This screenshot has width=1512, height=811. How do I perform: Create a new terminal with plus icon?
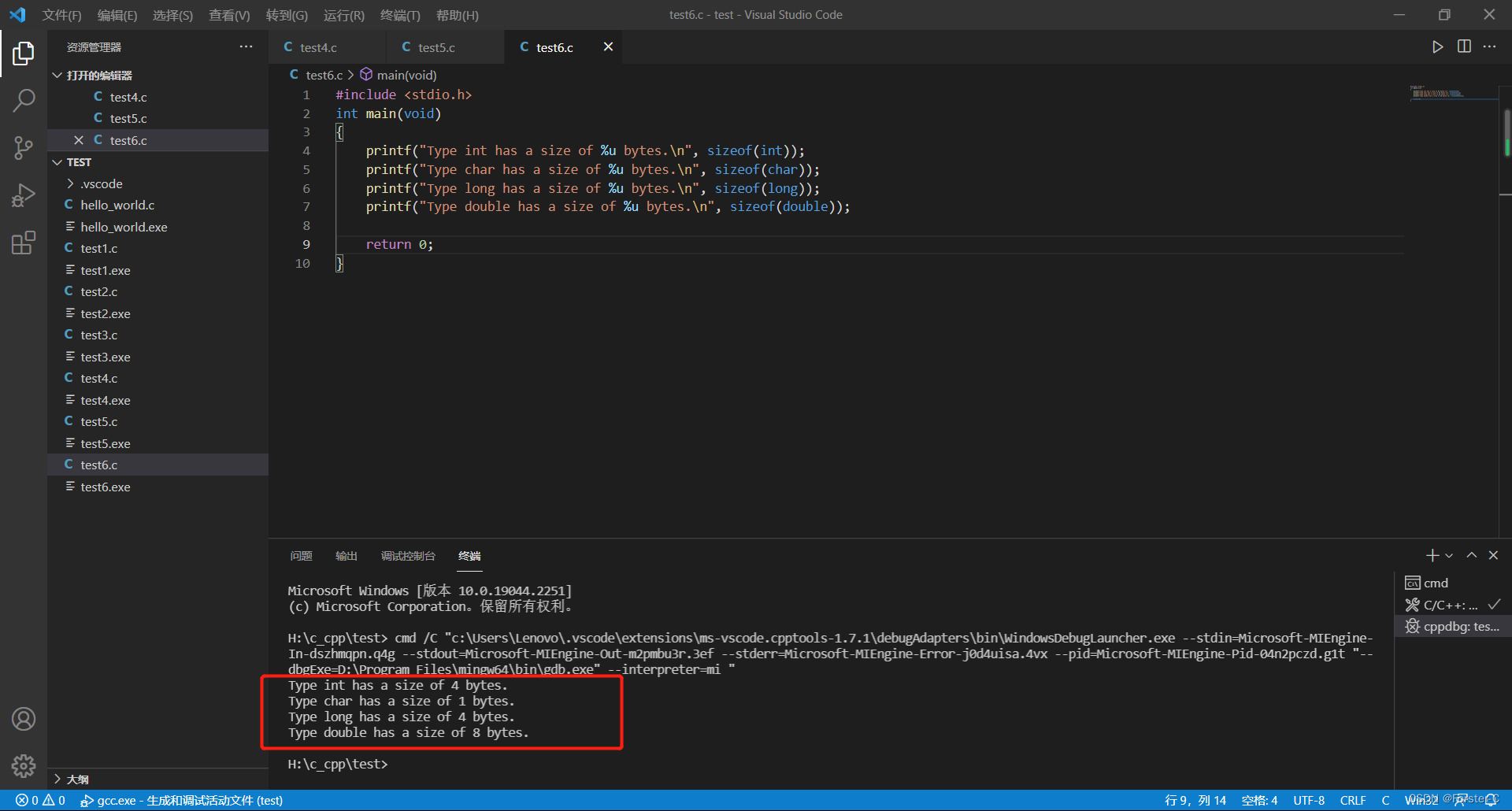tap(1432, 555)
